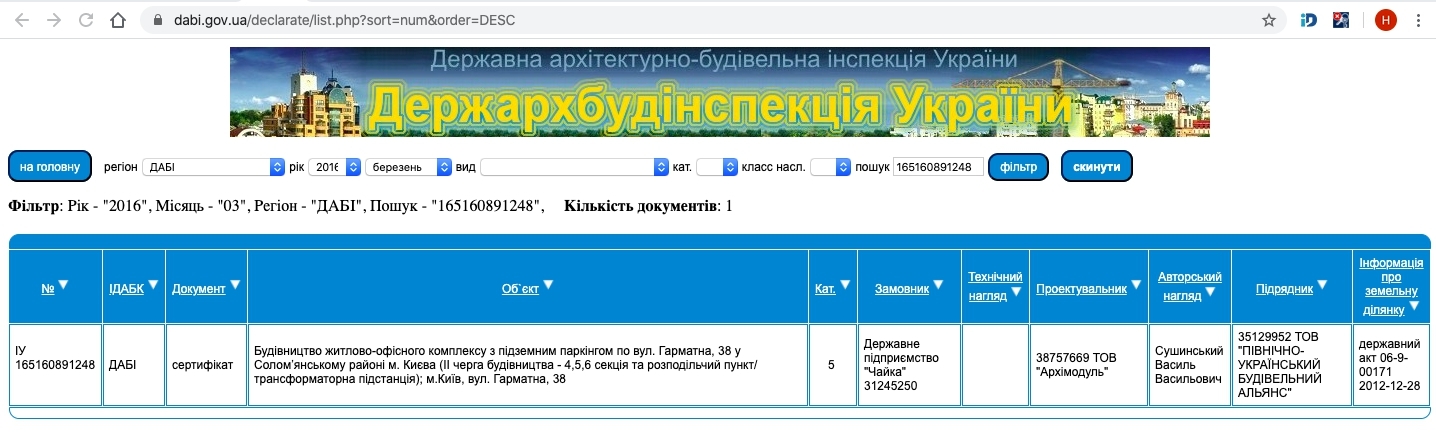Click the sort arrow next to земельну ділянку
The image size is (1436, 432).
[1413, 308]
